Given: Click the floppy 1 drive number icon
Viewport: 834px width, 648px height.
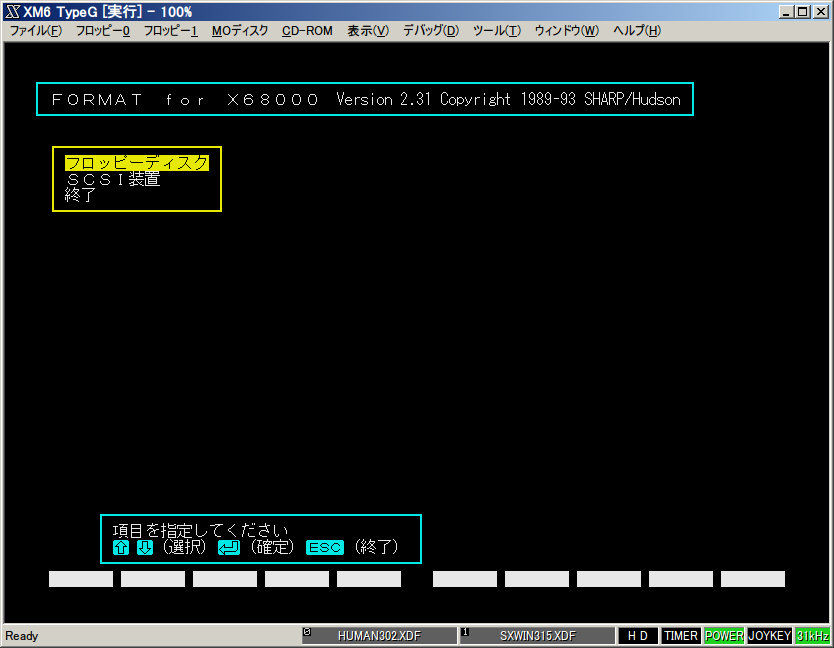Looking at the screenshot, I should pyautogui.click(x=465, y=632).
